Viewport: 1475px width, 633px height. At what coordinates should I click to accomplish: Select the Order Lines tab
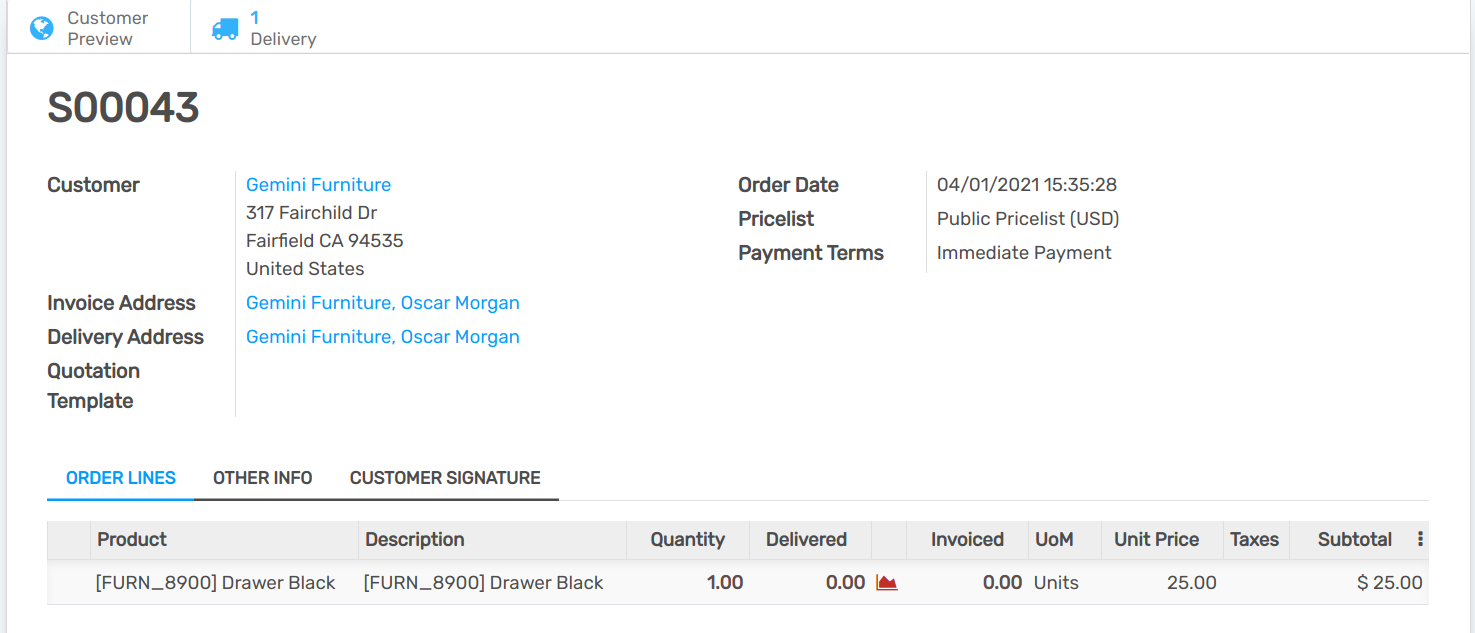(x=121, y=478)
